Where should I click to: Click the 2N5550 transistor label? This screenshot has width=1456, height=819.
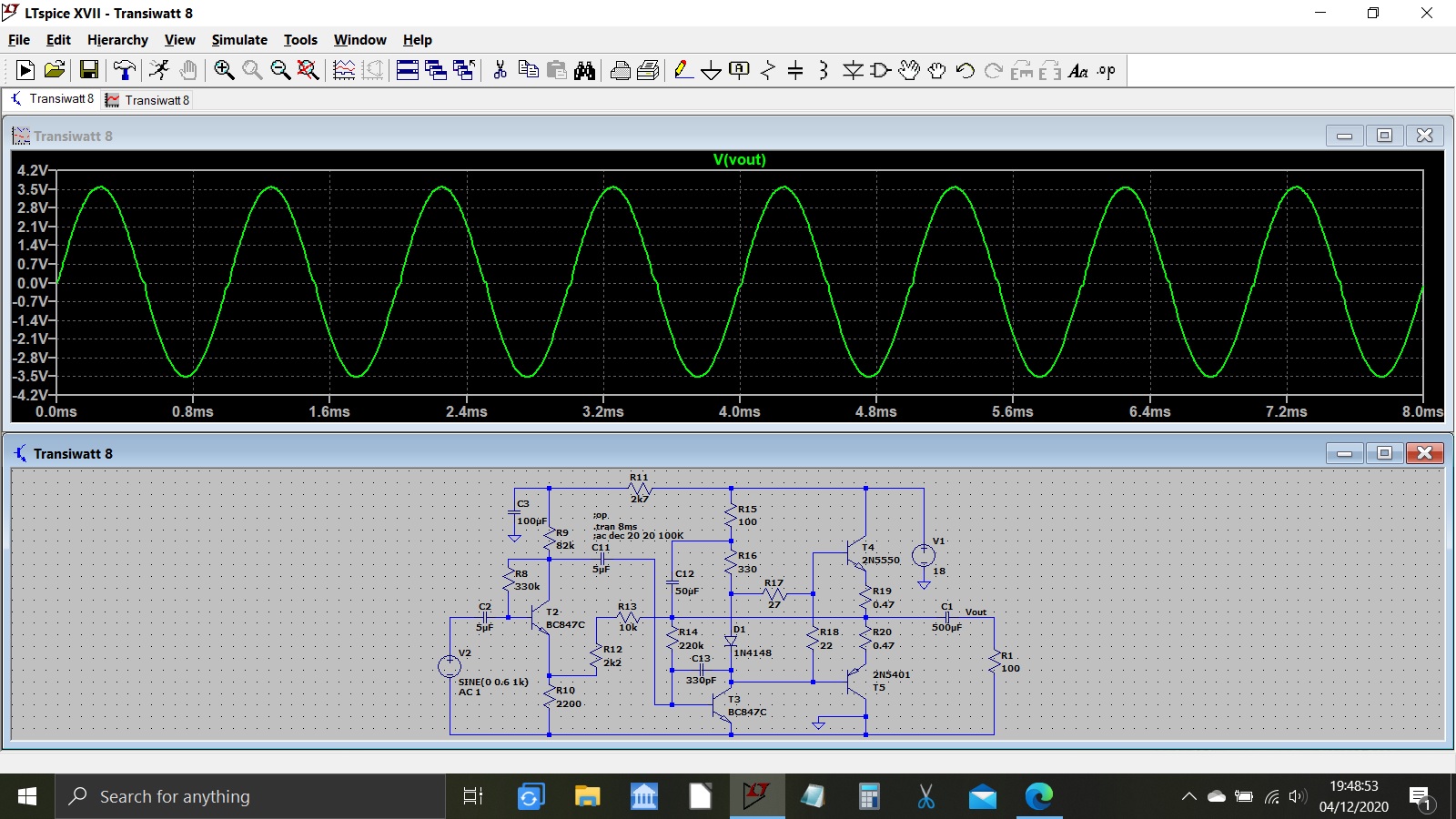(x=881, y=561)
